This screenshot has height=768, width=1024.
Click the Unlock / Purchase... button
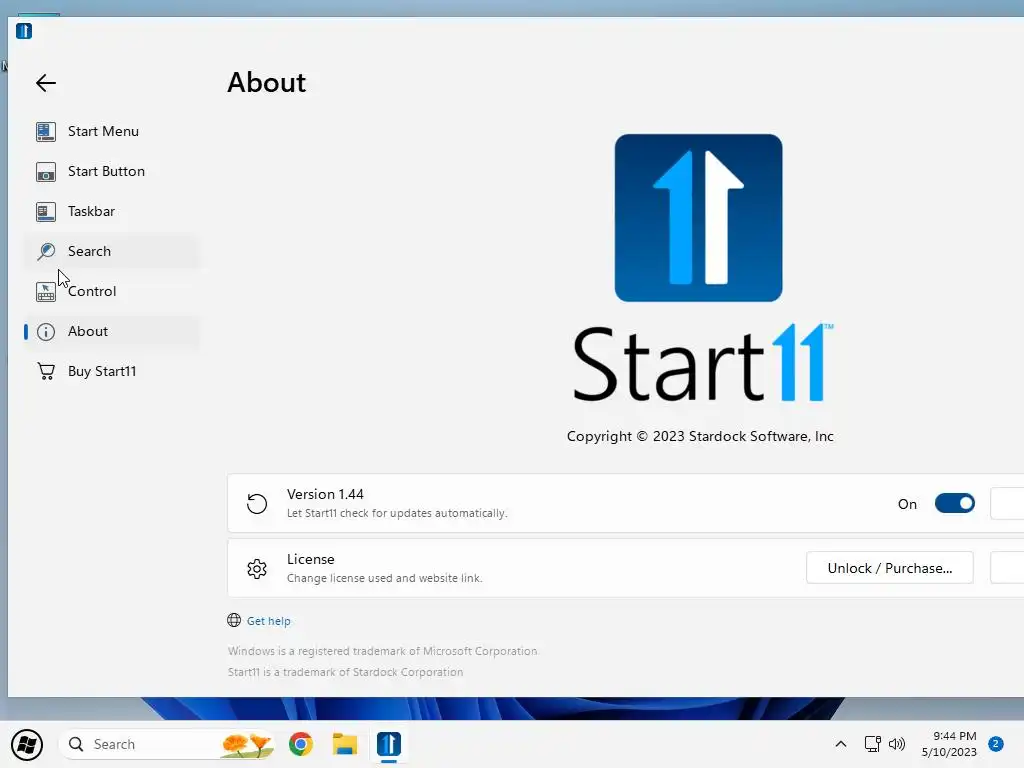tap(889, 568)
